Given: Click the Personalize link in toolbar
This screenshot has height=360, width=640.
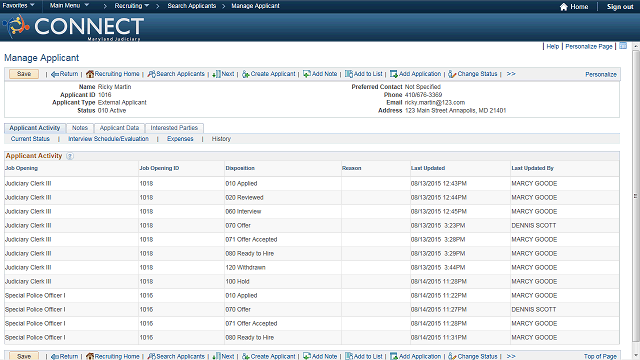Looking at the screenshot, I should (x=601, y=74).
